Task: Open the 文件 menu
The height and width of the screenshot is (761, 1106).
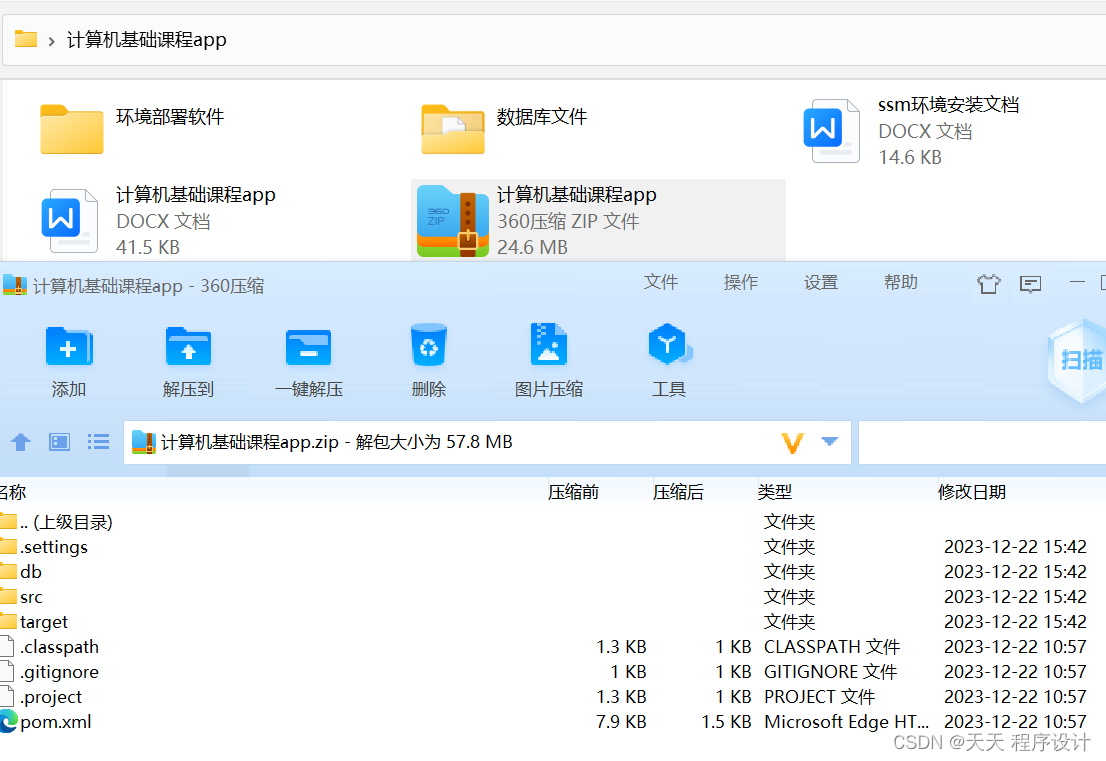Action: coord(660,282)
